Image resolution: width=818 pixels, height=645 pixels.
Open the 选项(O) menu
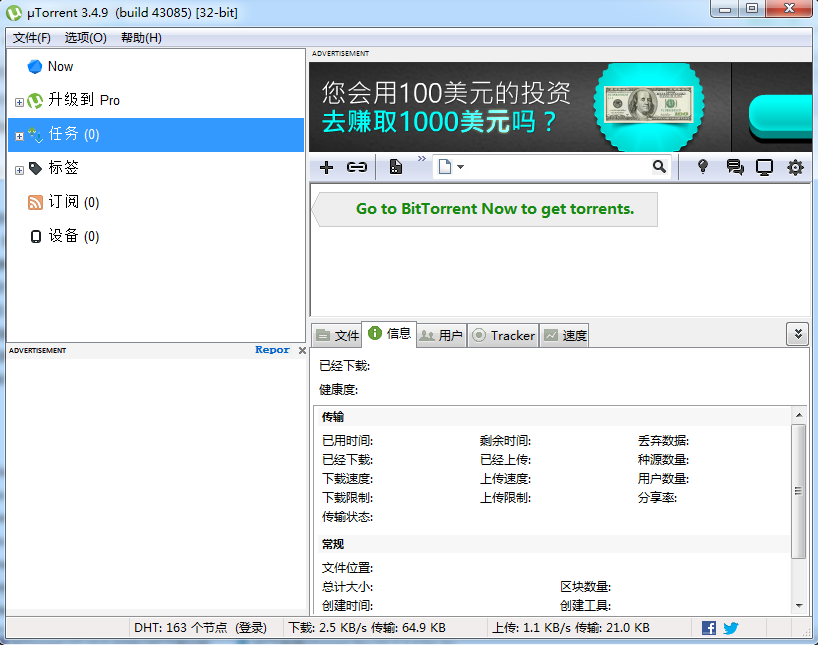(x=85, y=38)
